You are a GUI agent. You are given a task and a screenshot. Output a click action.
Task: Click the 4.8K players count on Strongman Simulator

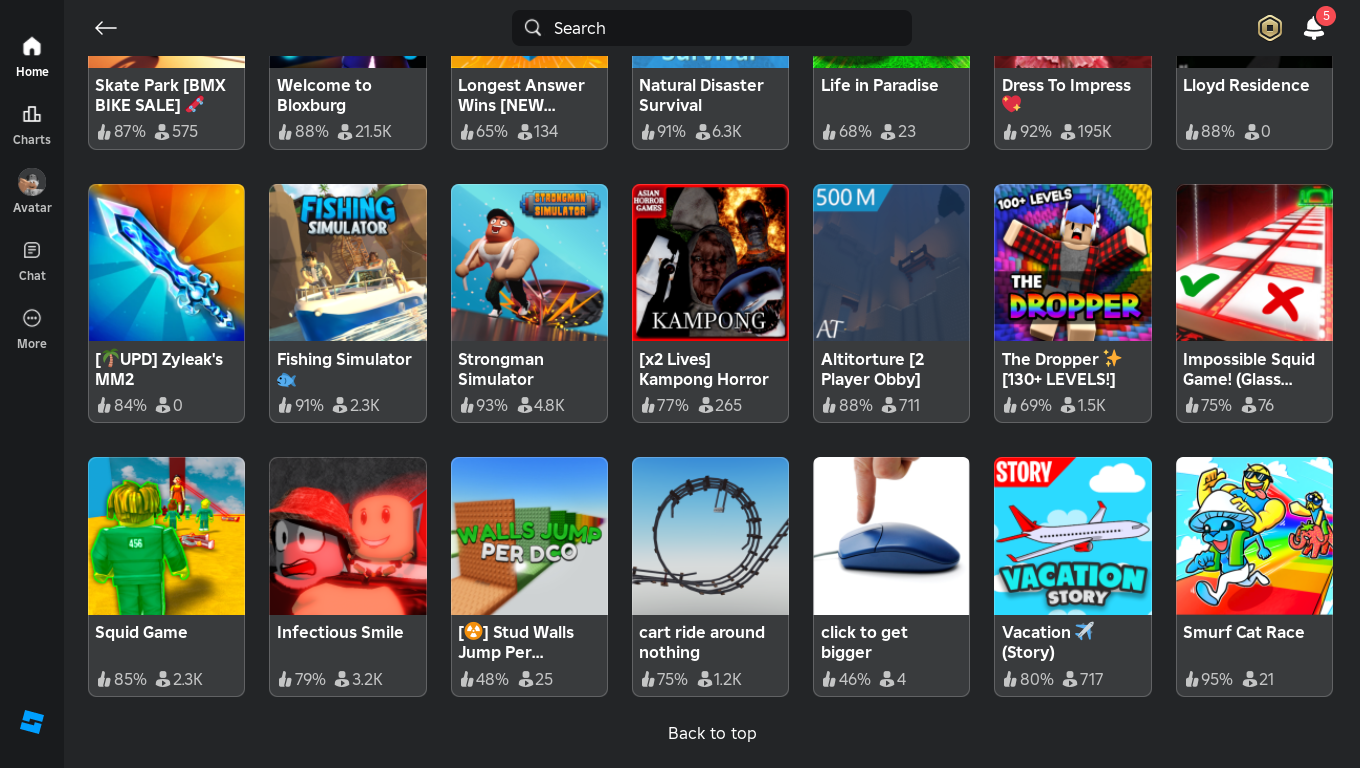549,405
